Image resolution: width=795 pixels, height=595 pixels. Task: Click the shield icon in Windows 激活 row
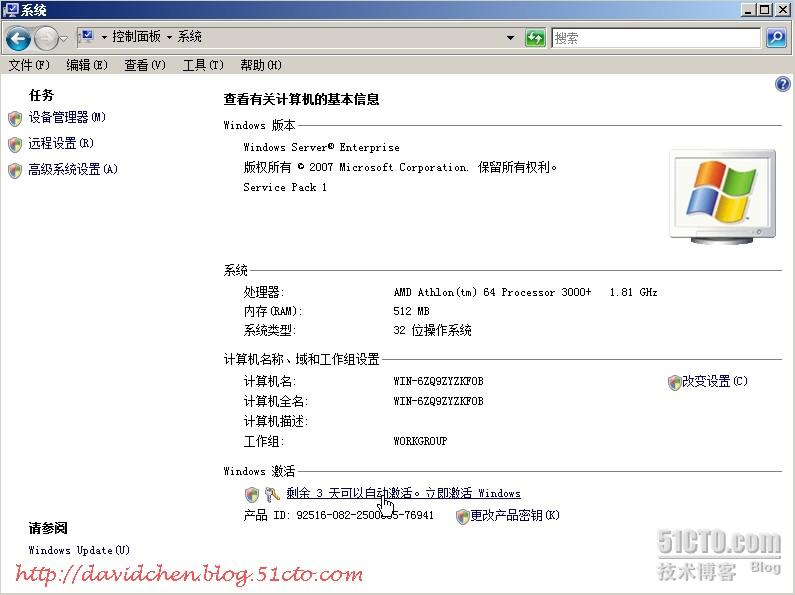252,494
